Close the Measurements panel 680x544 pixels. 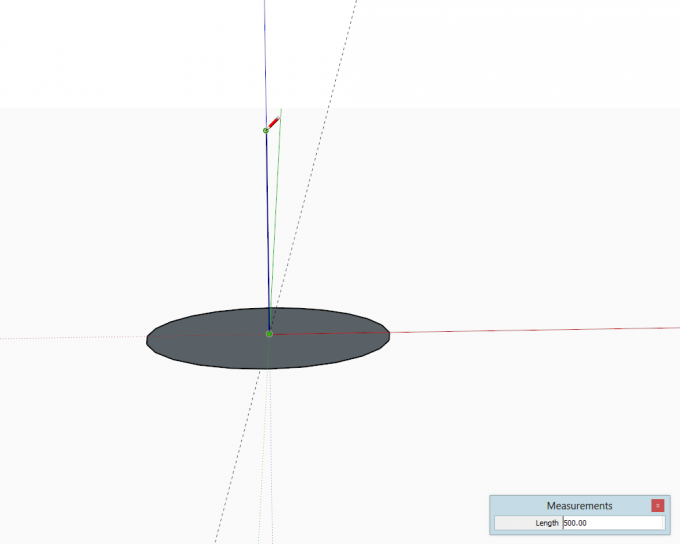click(x=657, y=505)
